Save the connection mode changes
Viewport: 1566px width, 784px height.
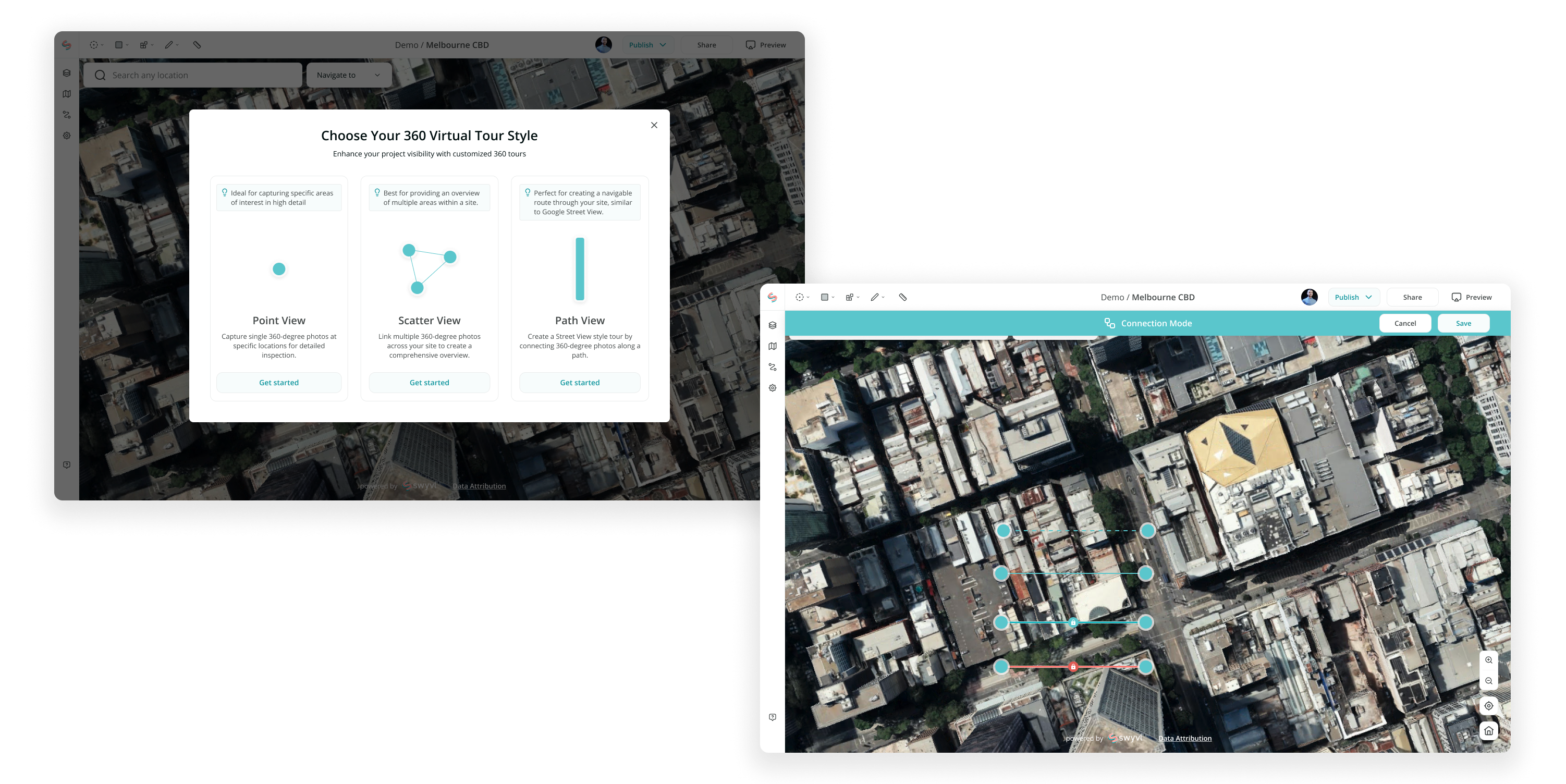[x=1463, y=323]
